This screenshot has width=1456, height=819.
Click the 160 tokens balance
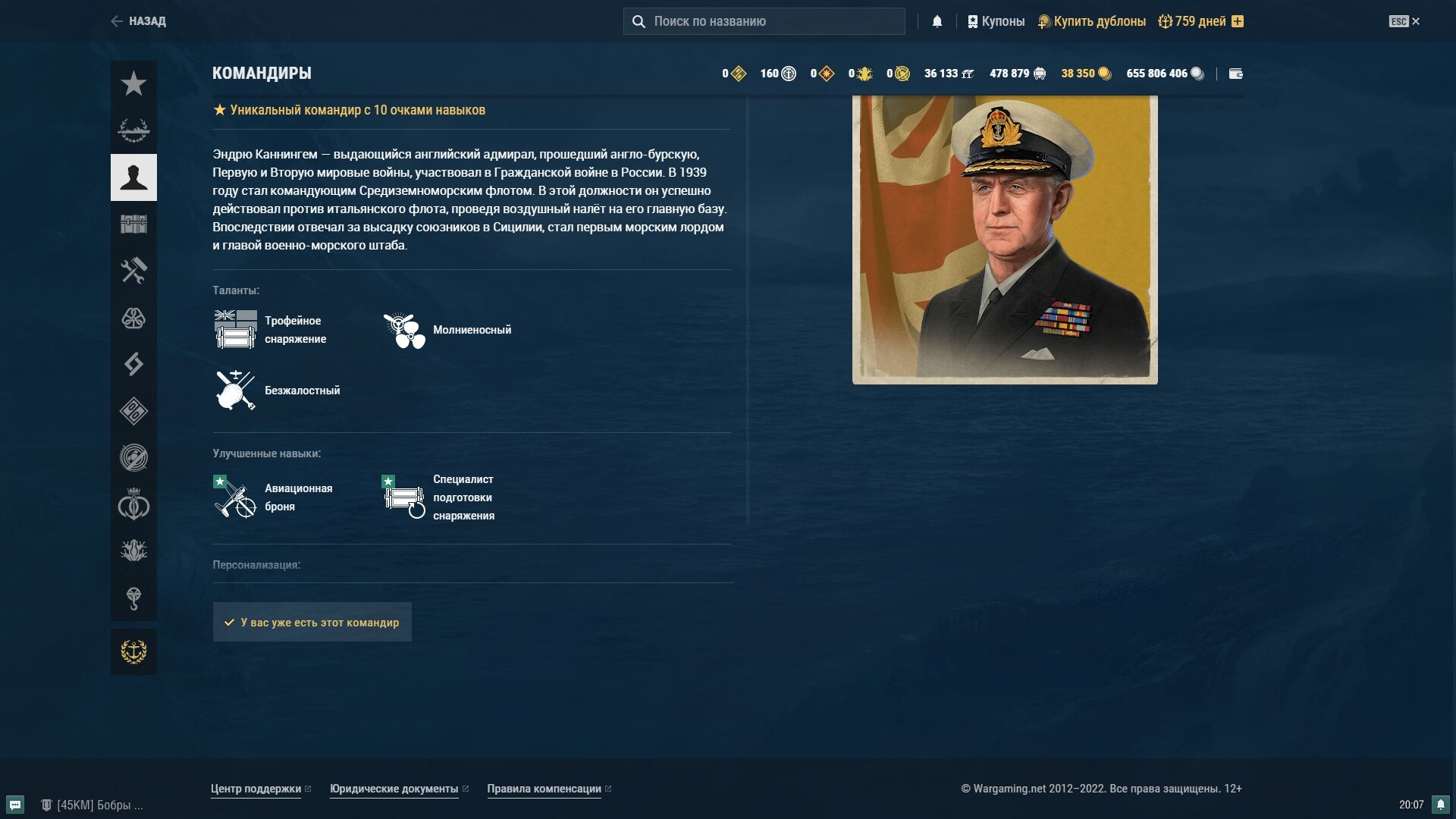click(778, 74)
